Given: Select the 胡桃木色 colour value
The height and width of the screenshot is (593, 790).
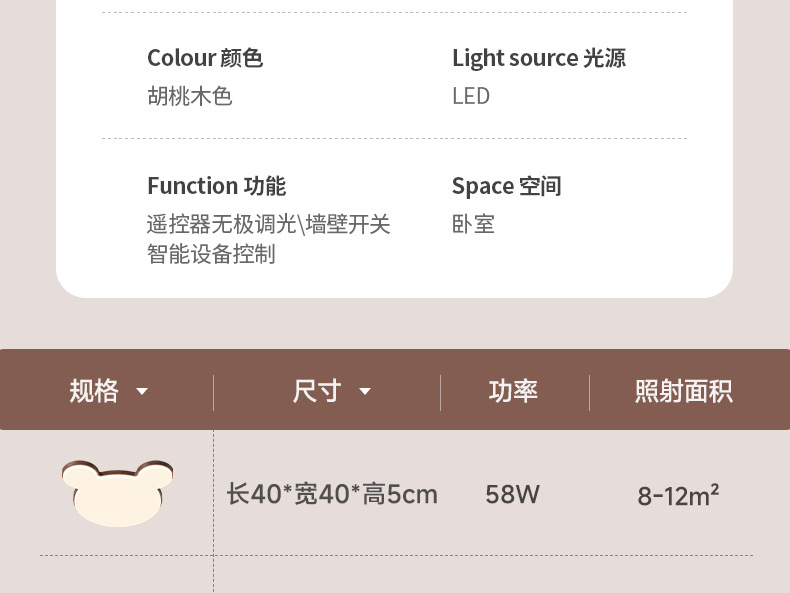Looking at the screenshot, I should [190, 96].
